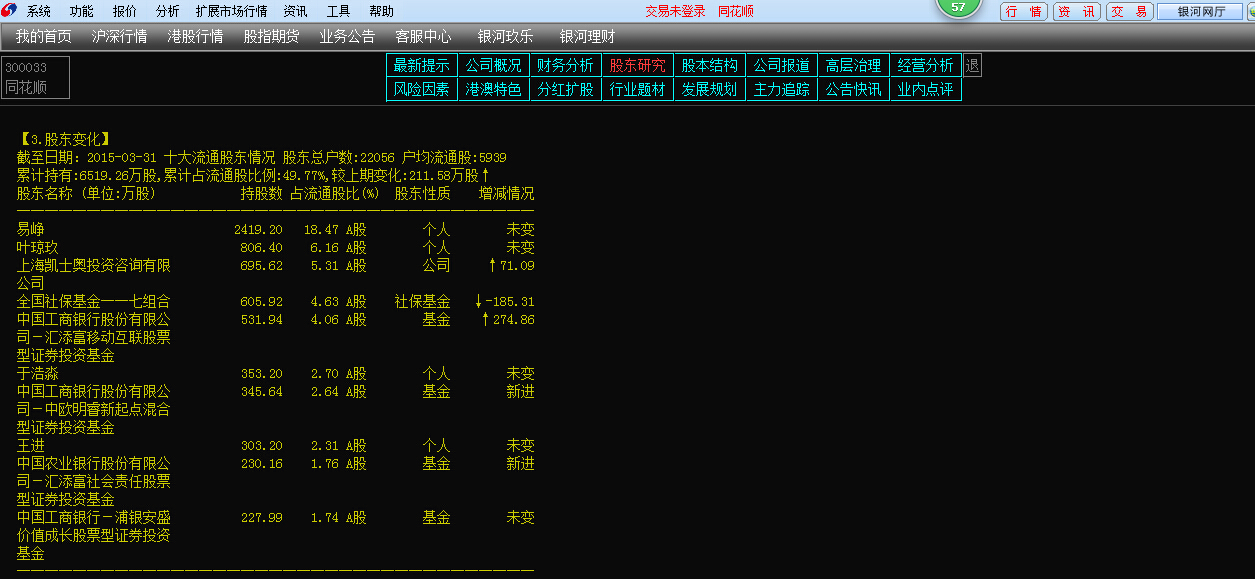Switch to the 公司概况 tab
Image resolution: width=1255 pixels, height=579 pixels.
[x=494, y=65]
